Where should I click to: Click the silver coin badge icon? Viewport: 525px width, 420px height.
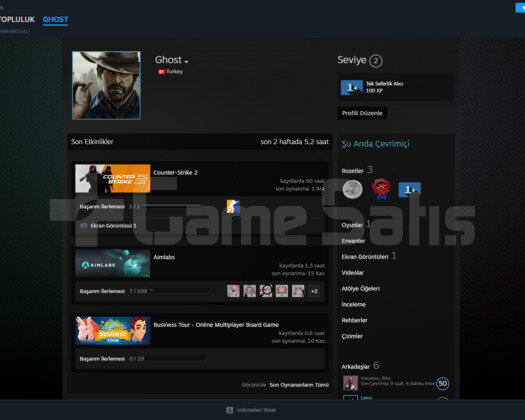352,190
